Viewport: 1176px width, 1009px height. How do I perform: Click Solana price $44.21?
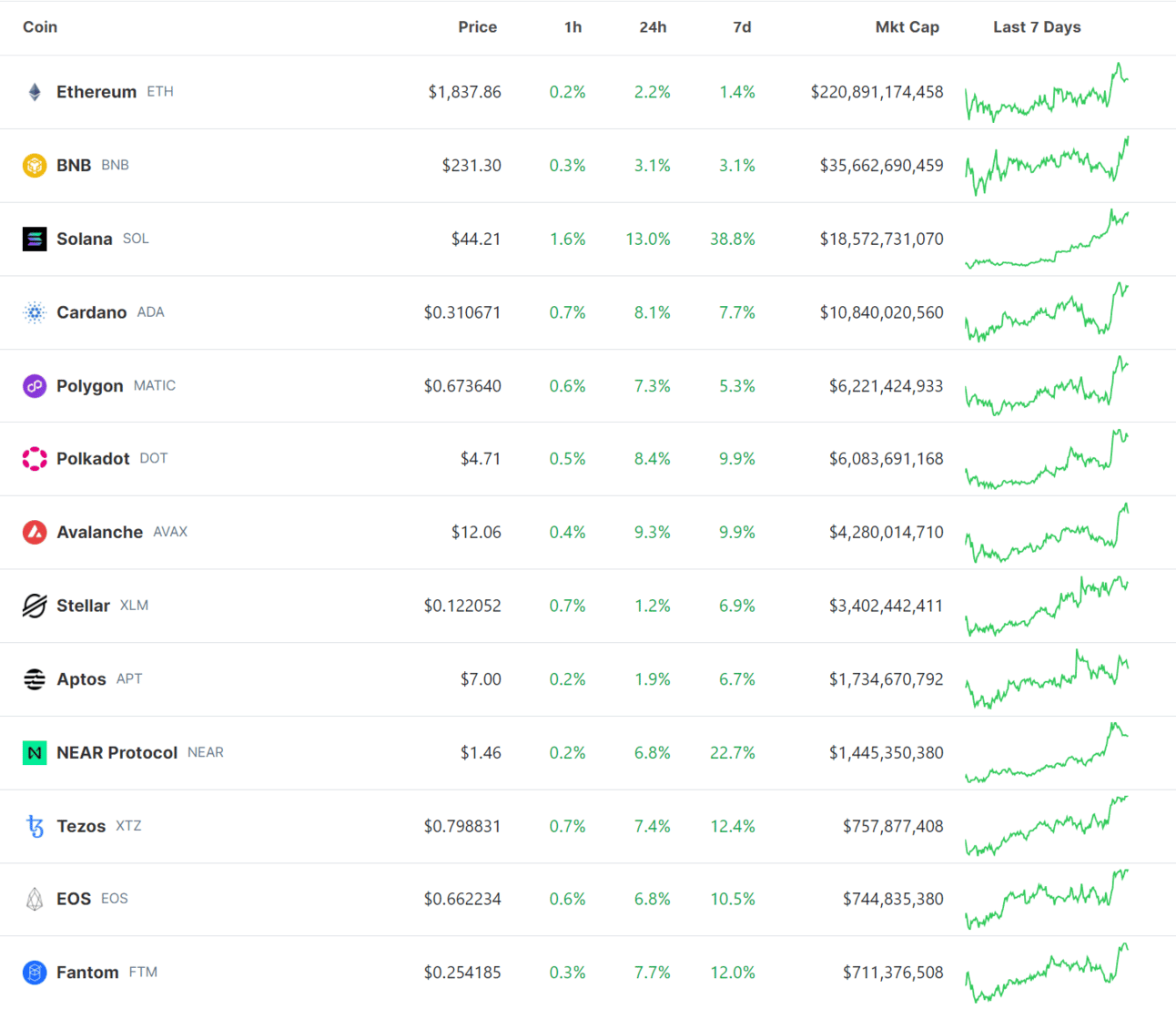(x=476, y=239)
